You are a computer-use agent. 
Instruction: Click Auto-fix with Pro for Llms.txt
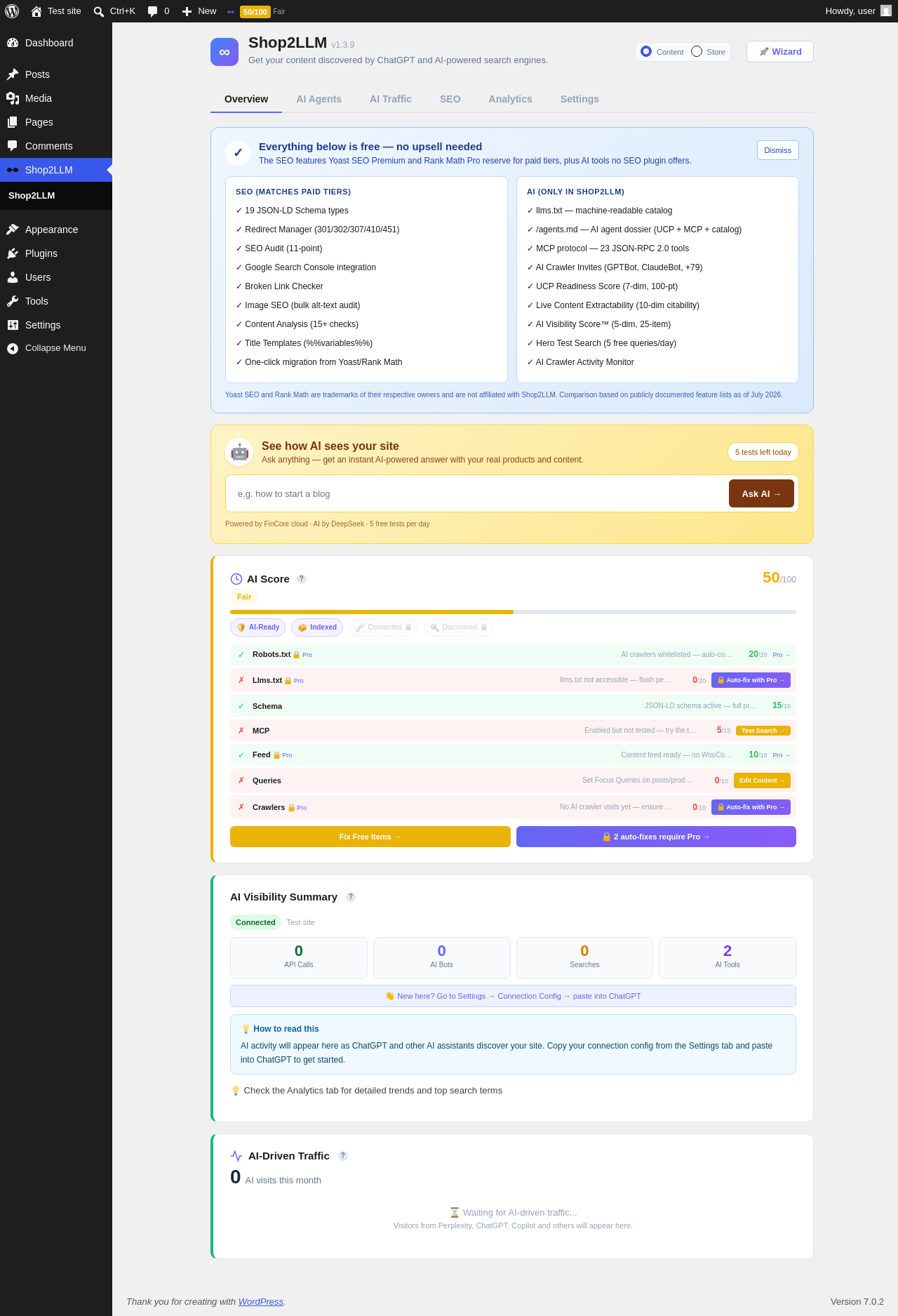(x=751, y=680)
